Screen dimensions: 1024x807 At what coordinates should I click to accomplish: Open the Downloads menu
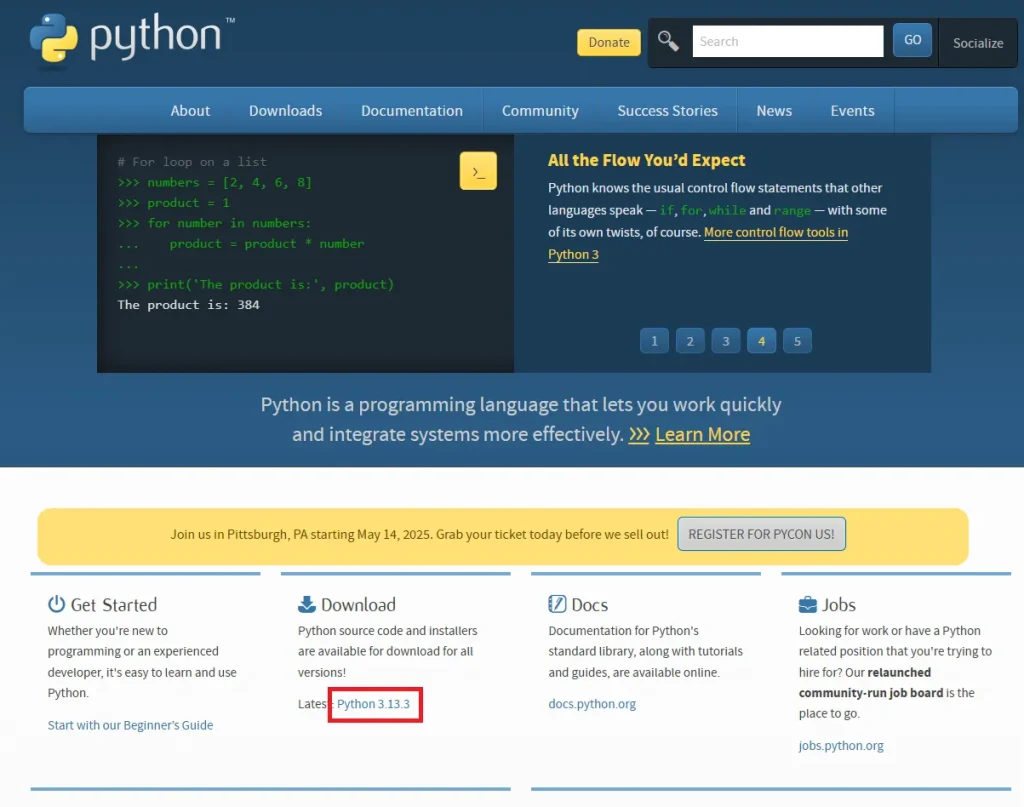tap(285, 110)
